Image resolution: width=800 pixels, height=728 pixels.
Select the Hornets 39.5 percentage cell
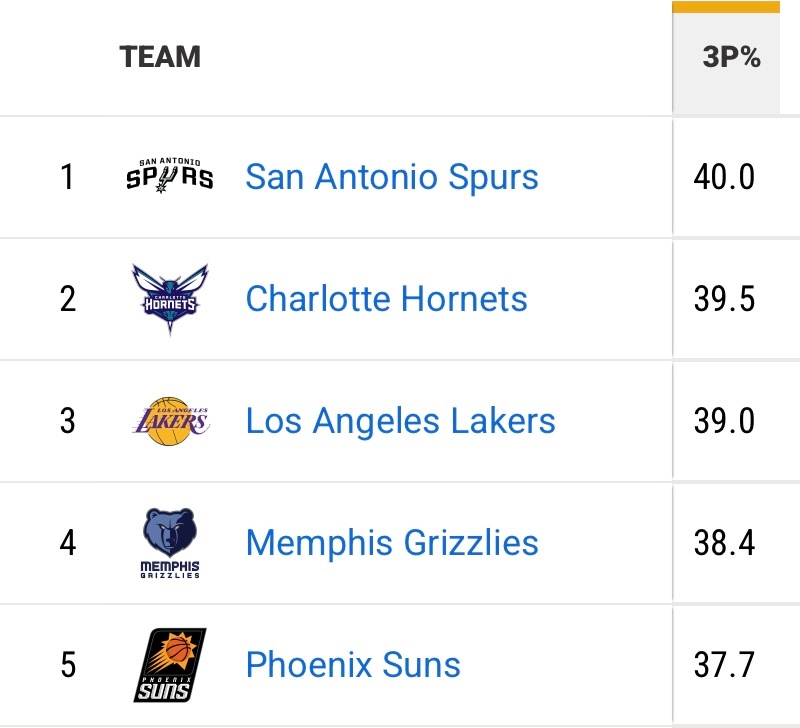[x=724, y=299]
